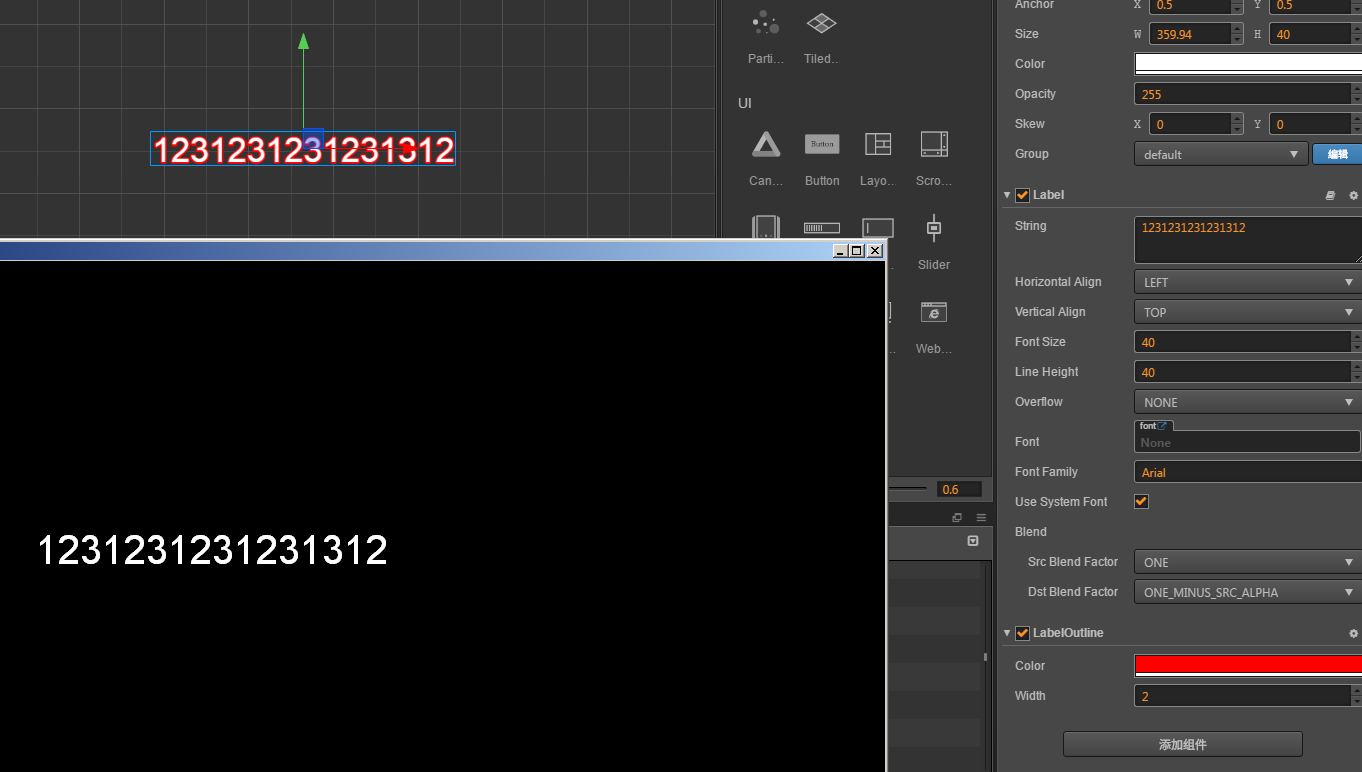Click the Horizontal Align property label
The image size is (1362, 772).
click(1058, 282)
